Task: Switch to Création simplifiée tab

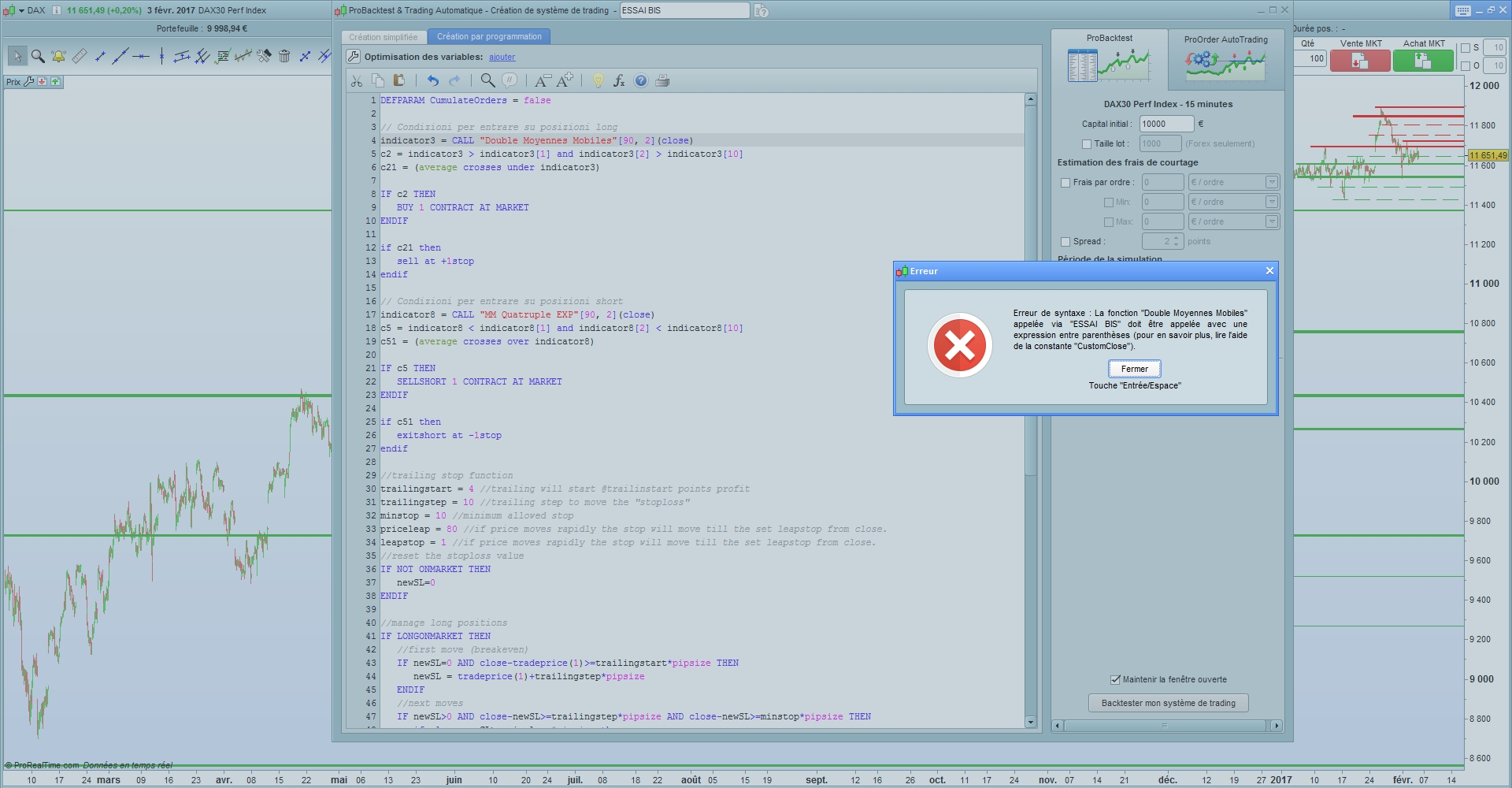Action: point(384,37)
